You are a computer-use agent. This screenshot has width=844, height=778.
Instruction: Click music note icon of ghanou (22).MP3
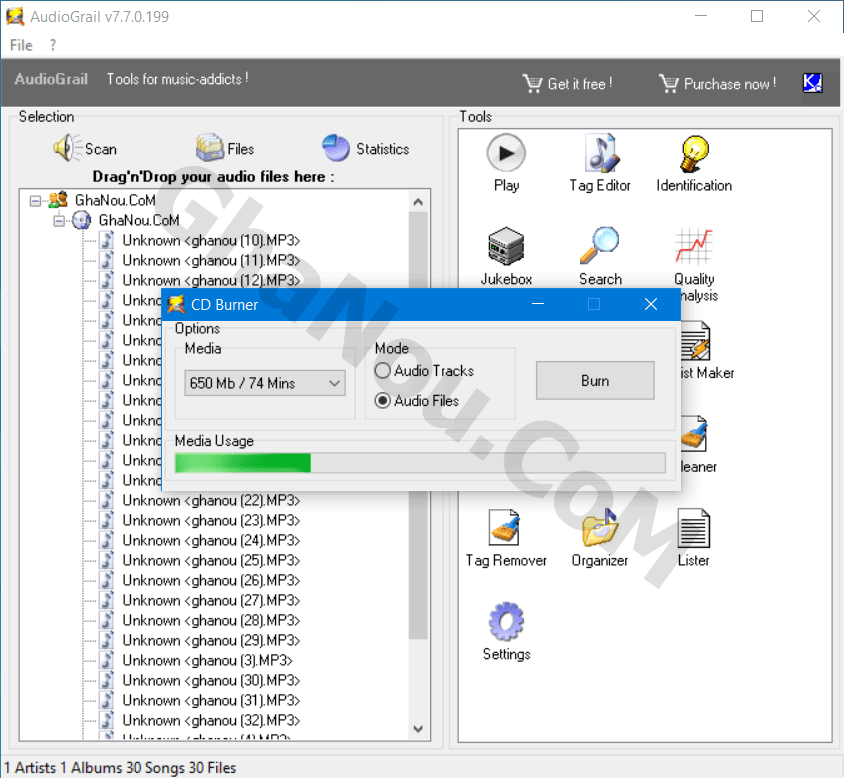point(108,500)
